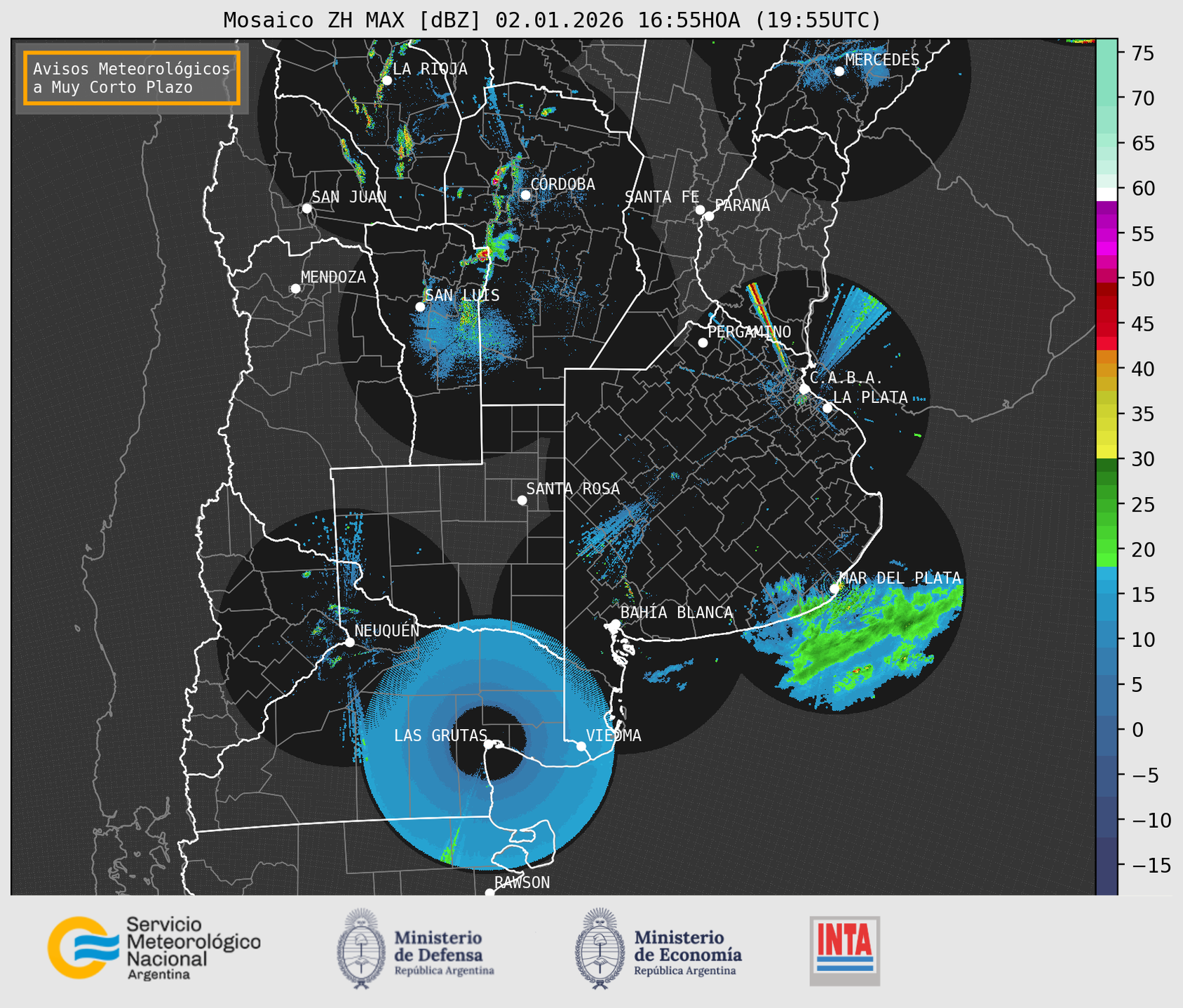Click the red storm cell north of San Luis
The width and height of the screenshot is (1183, 1008).
click(x=482, y=254)
